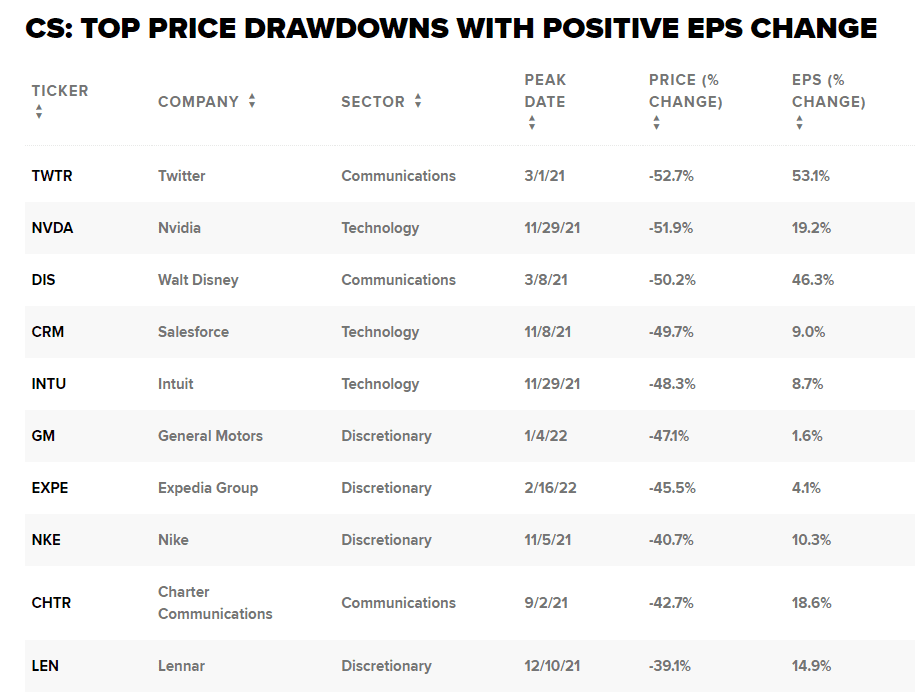Toggle the Sector column sort arrows
This screenshot has height=692, width=915.
pos(418,101)
